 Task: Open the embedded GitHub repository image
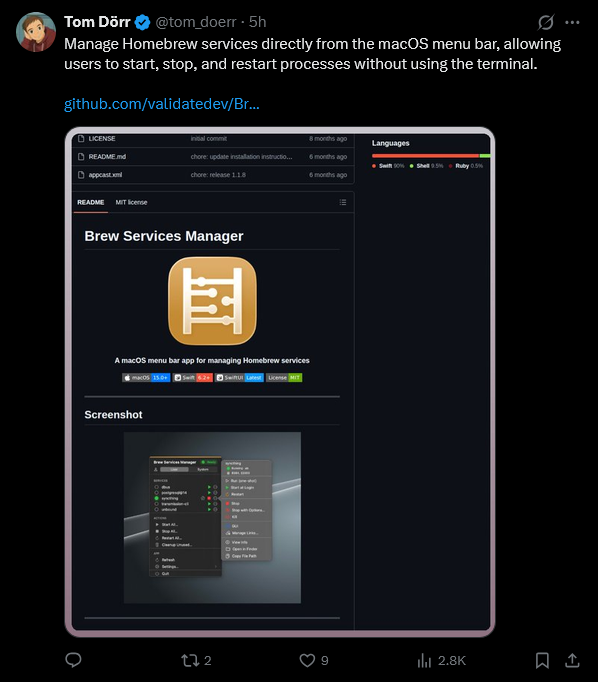(280, 382)
